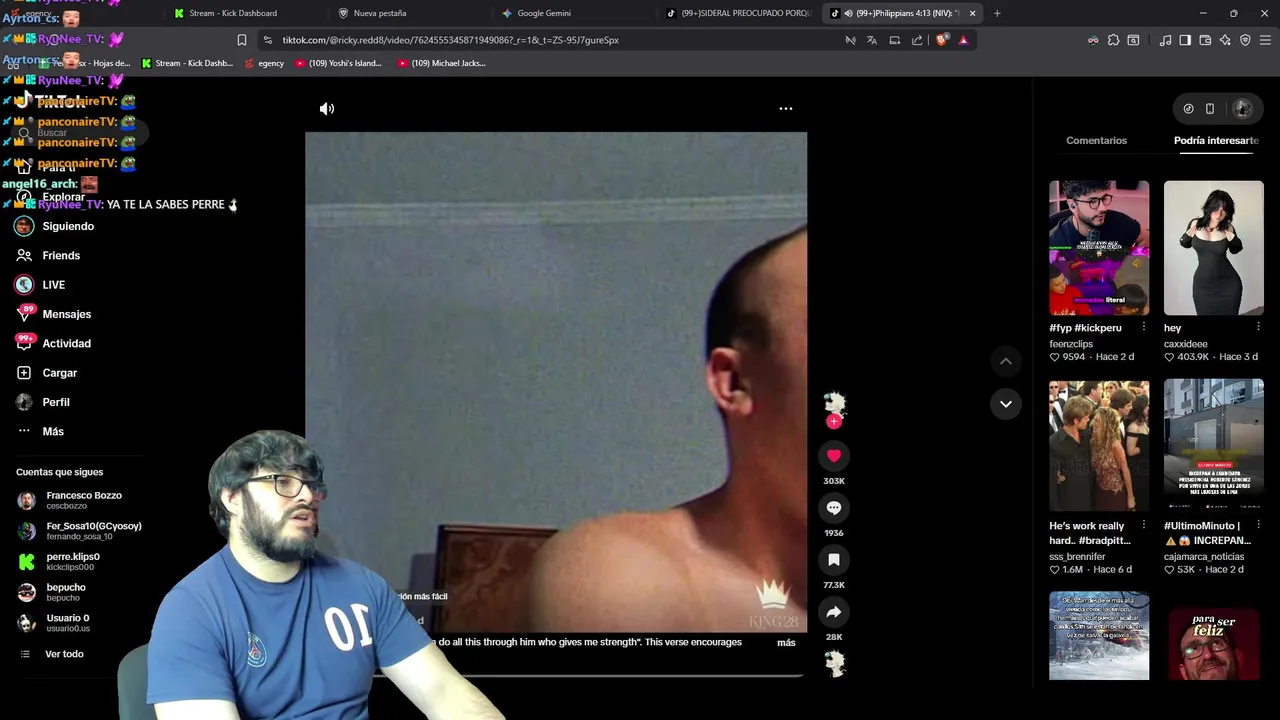This screenshot has height=720, width=1280.
Task: Switch to the 'Nueva pestaña' browser tab
Action: pos(380,13)
